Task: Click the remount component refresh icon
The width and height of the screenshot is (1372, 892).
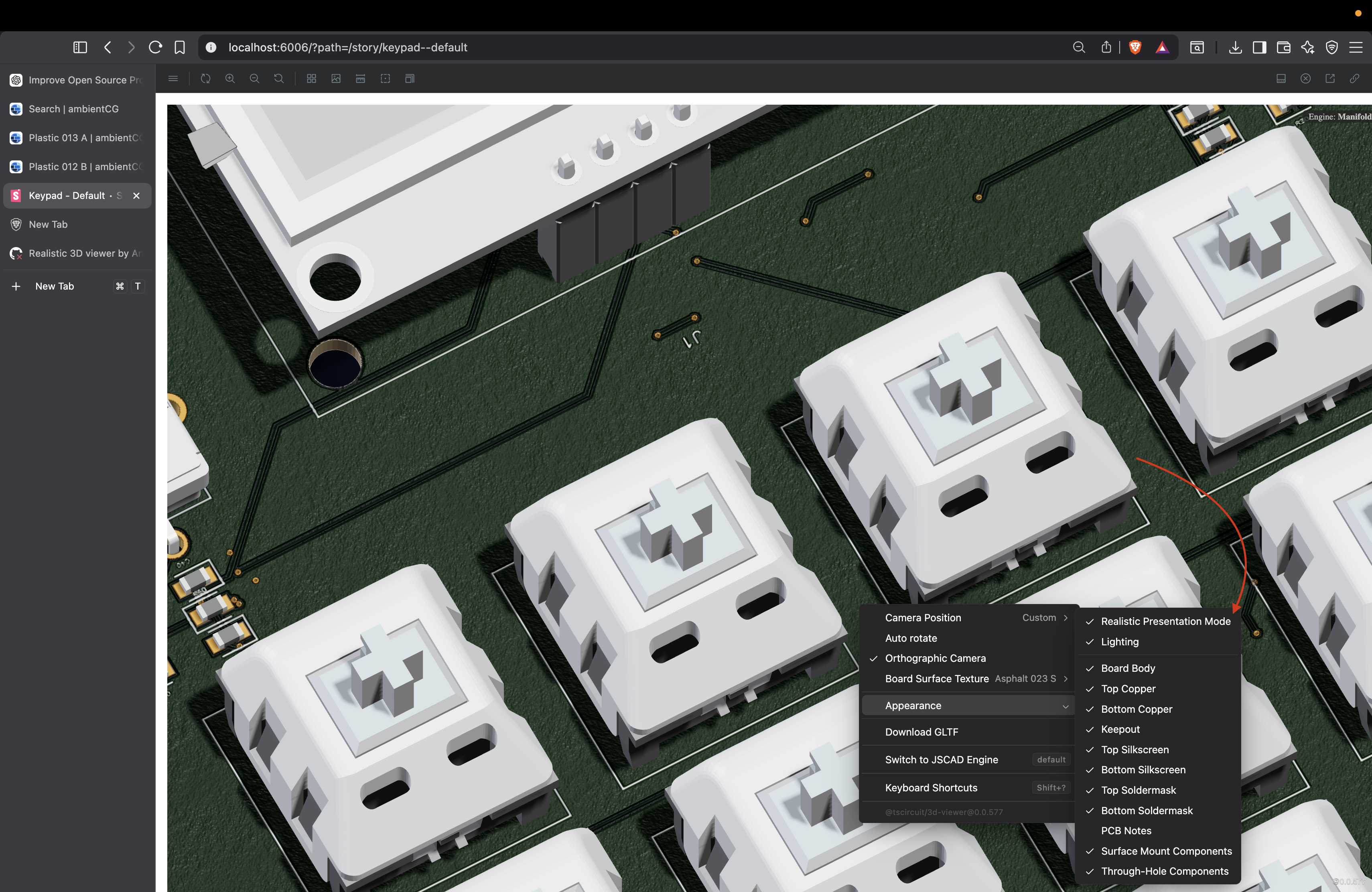Action: (206, 78)
